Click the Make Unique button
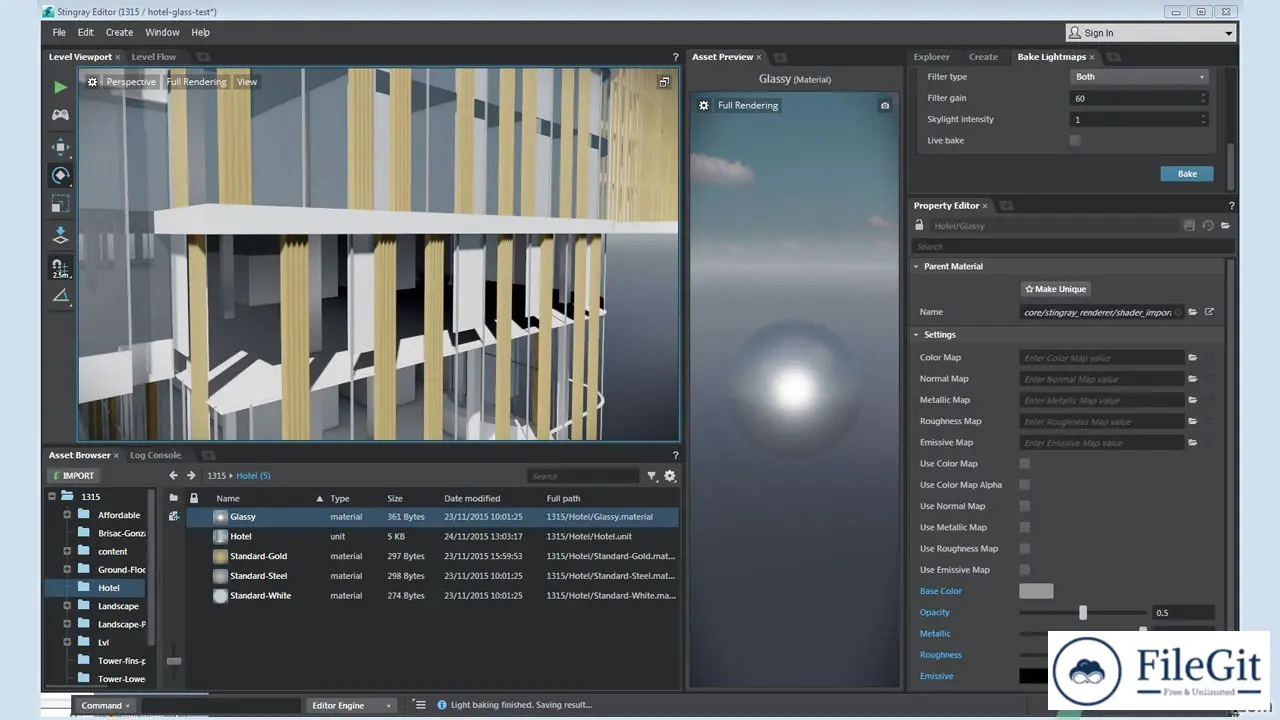Screen dimensions: 1280x720 [x=1056, y=289]
